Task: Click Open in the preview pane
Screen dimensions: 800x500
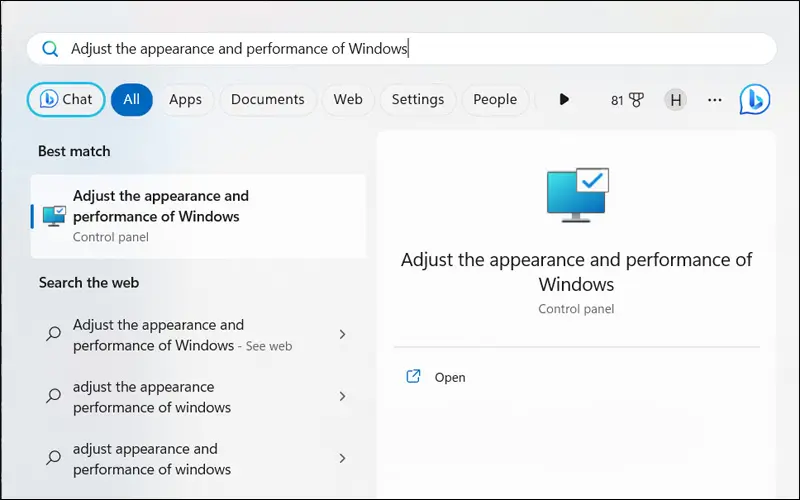Action: pyautogui.click(x=449, y=378)
